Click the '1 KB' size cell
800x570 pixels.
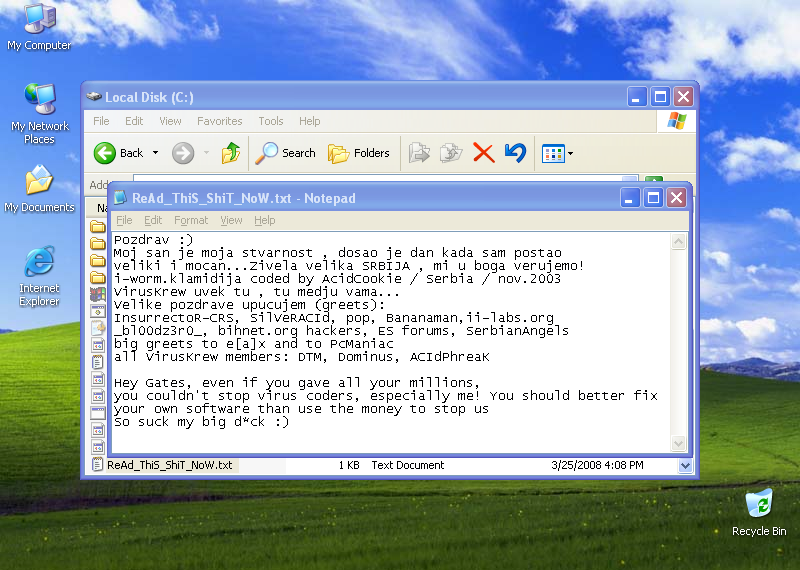pyautogui.click(x=349, y=465)
